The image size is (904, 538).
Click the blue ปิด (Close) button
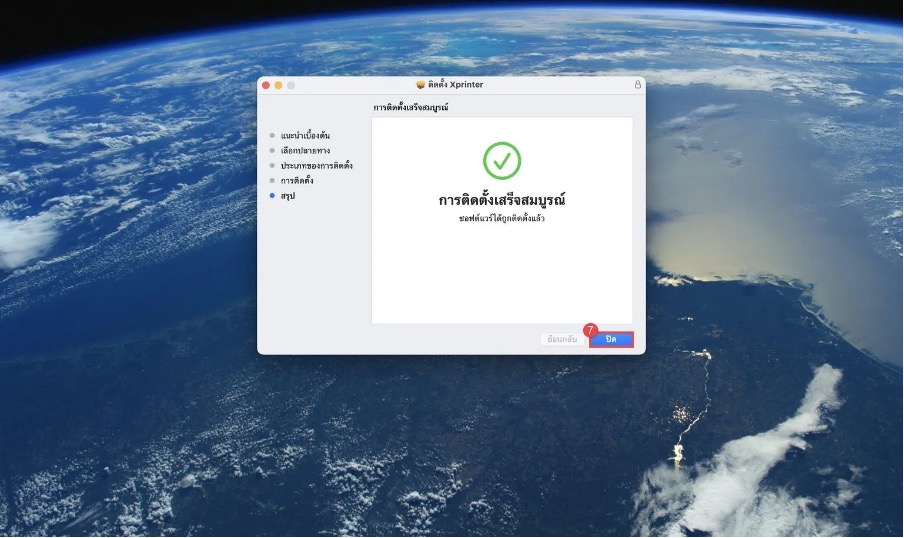611,340
